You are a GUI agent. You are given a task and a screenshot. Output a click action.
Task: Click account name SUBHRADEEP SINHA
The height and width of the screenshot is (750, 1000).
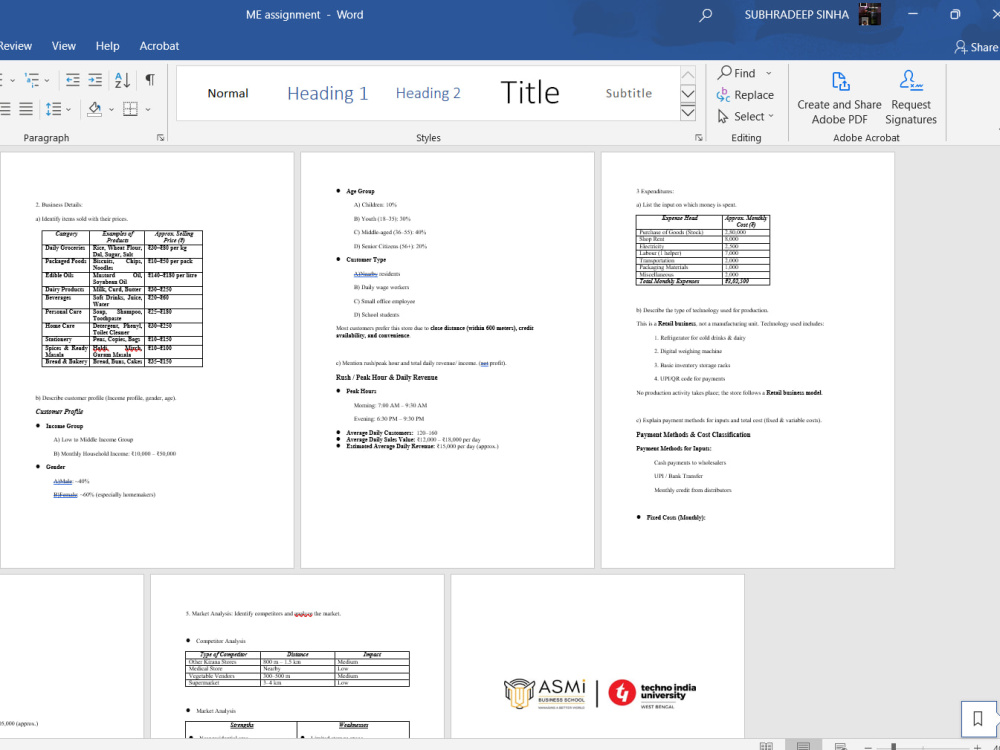(797, 15)
